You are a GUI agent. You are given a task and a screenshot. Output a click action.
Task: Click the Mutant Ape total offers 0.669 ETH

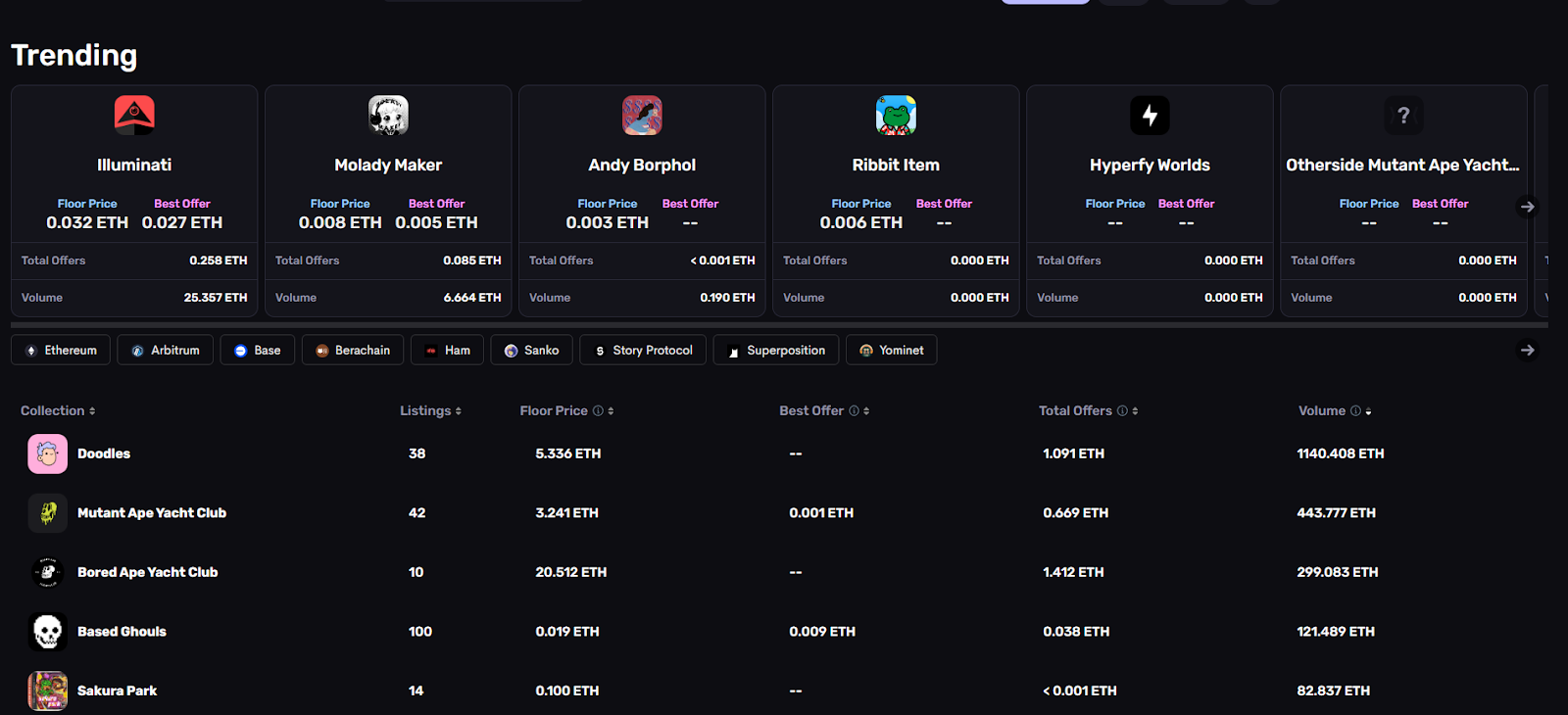click(x=1076, y=513)
